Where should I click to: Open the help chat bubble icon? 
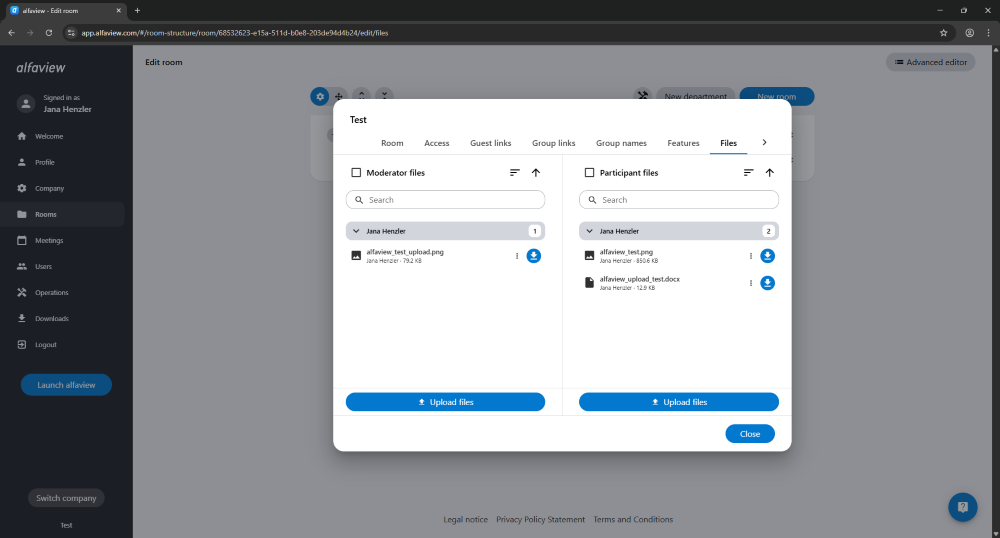(x=962, y=507)
